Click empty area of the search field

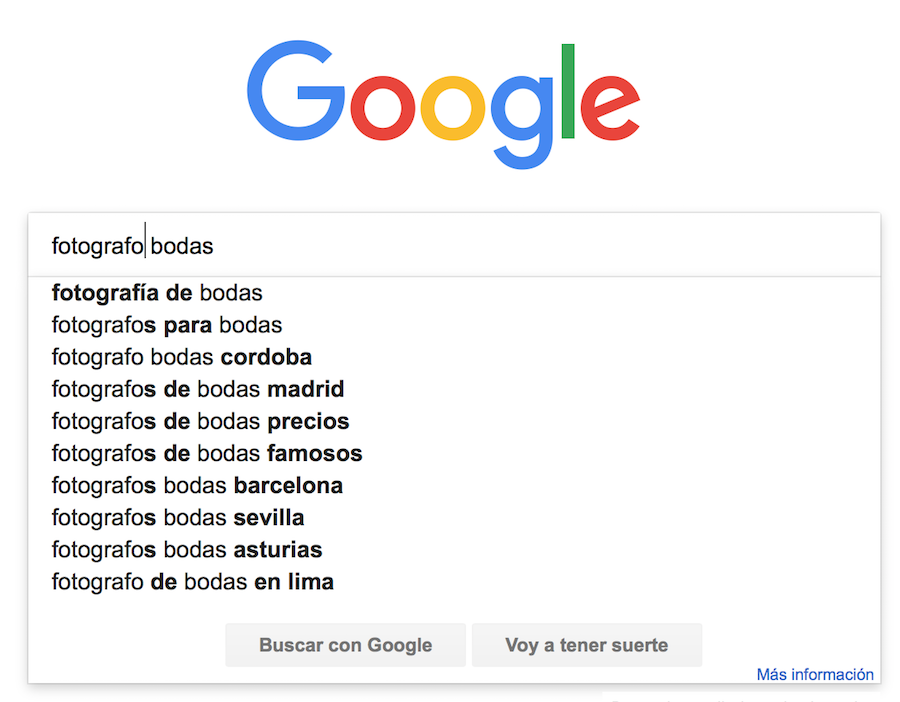coord(545,246)
